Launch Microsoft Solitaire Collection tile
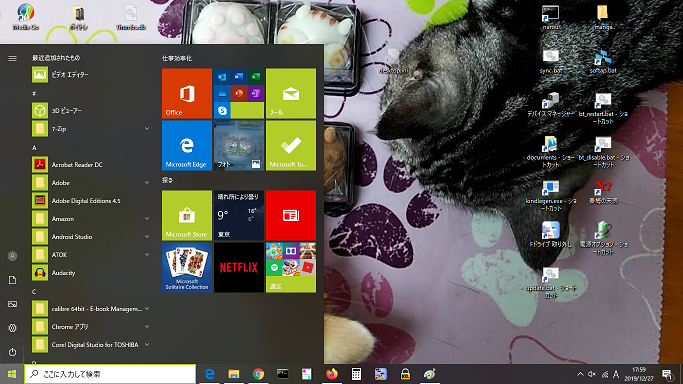Image resolution: width=683 pixels, height=384 pixels. click(187, 267)
